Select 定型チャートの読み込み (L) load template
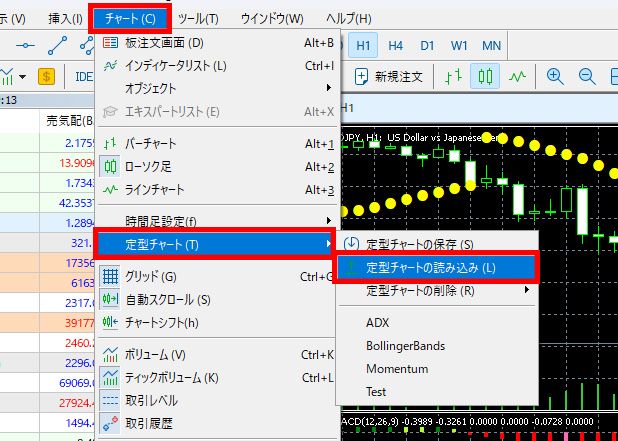The height and width of the screenshot is (441, 618). pos(430,267)
